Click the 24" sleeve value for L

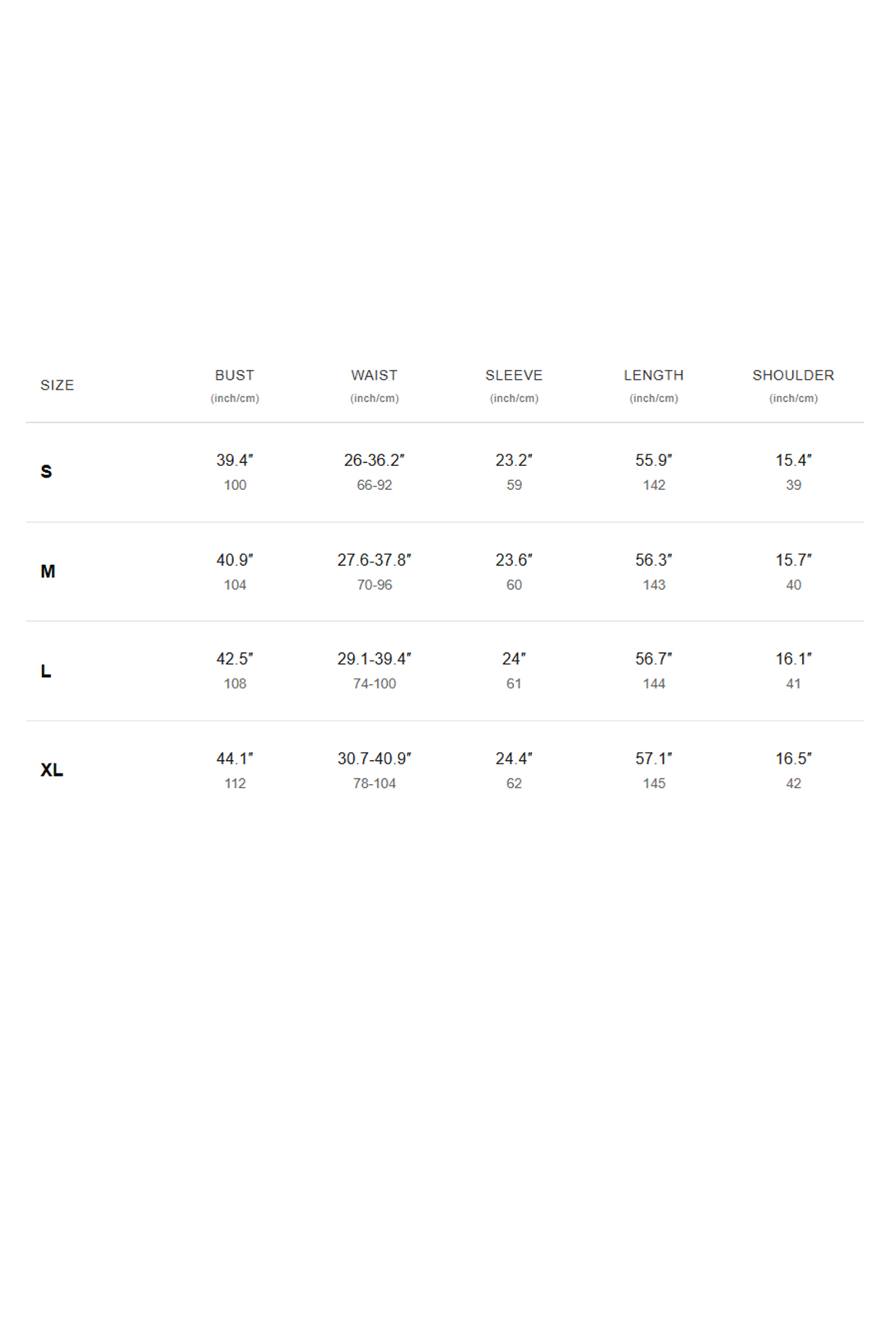(514, 659)
